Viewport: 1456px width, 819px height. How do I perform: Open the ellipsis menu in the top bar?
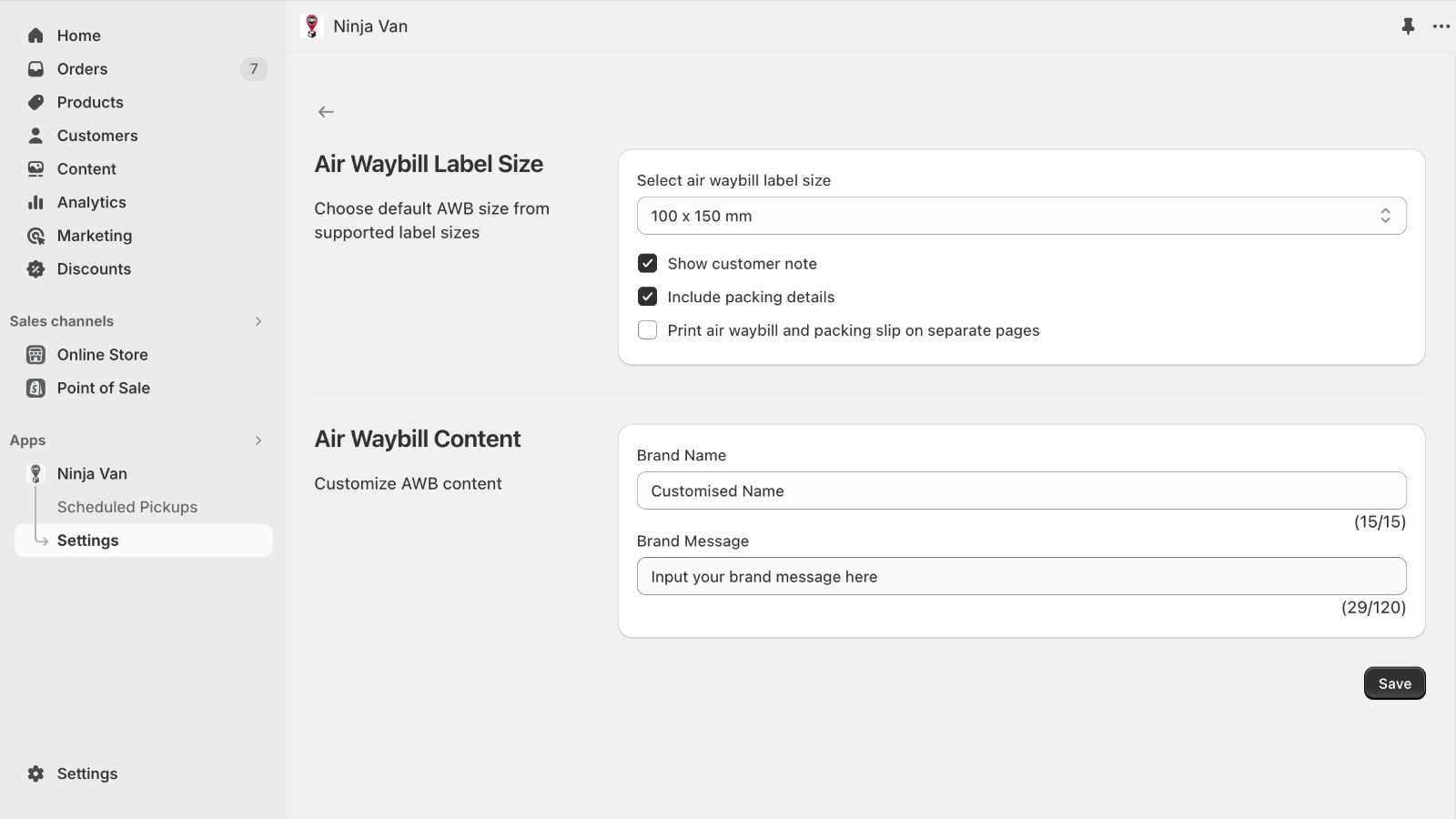1441,26
